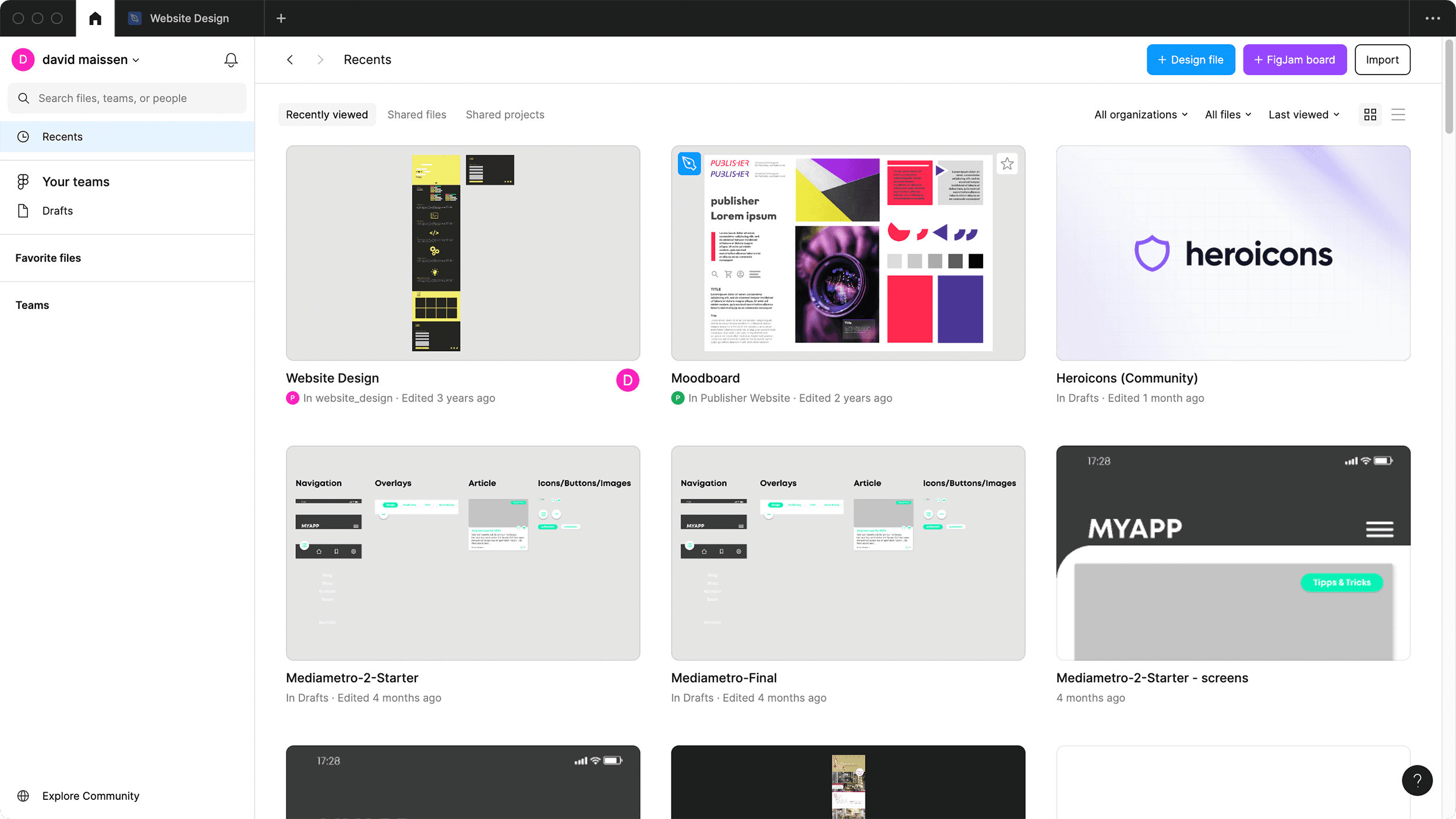Select the Shared projects tab
The width and height of the screenshot is (1456, 819).
505,115
